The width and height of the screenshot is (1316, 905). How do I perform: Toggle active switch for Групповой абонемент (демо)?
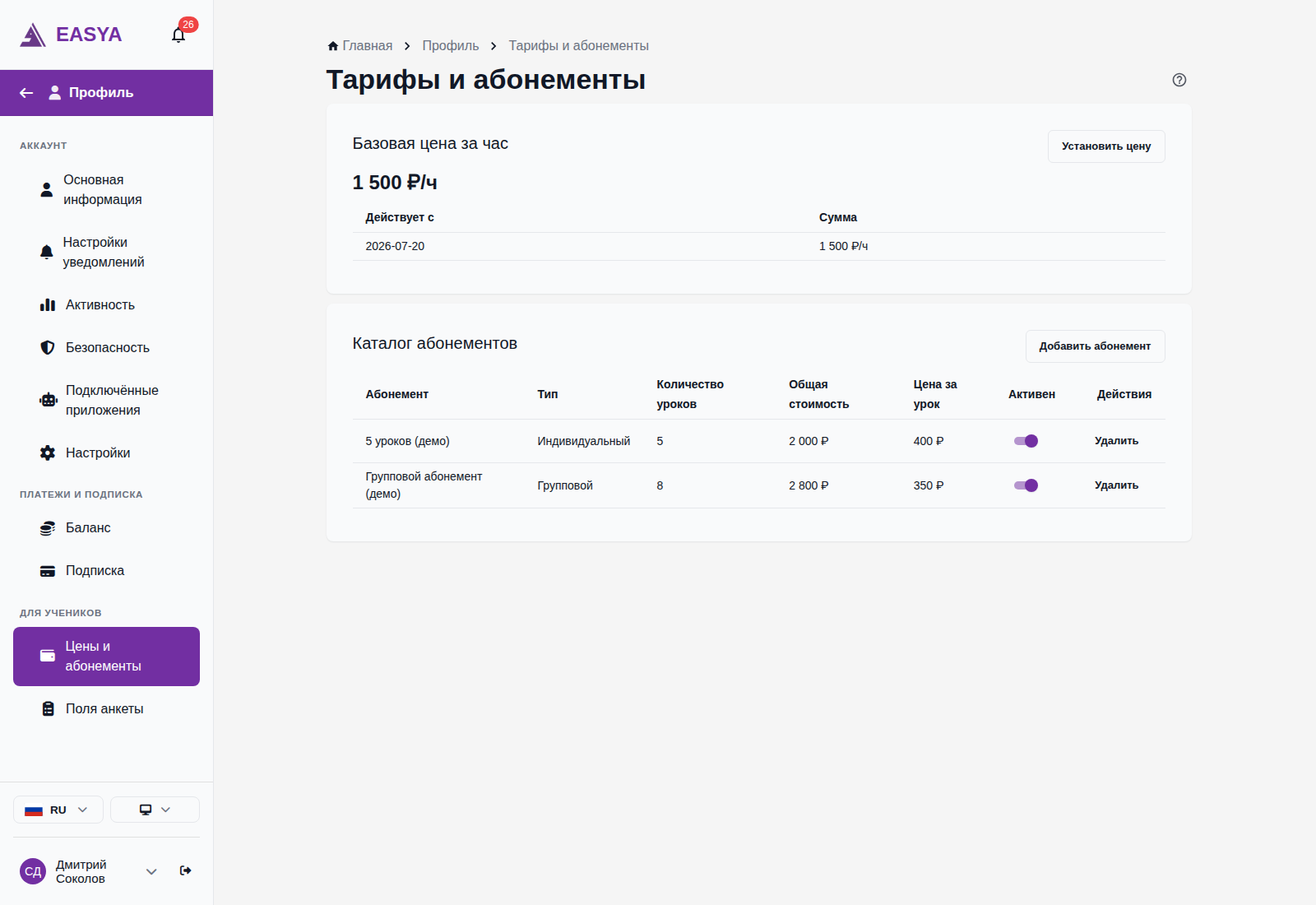(1026, 485)
